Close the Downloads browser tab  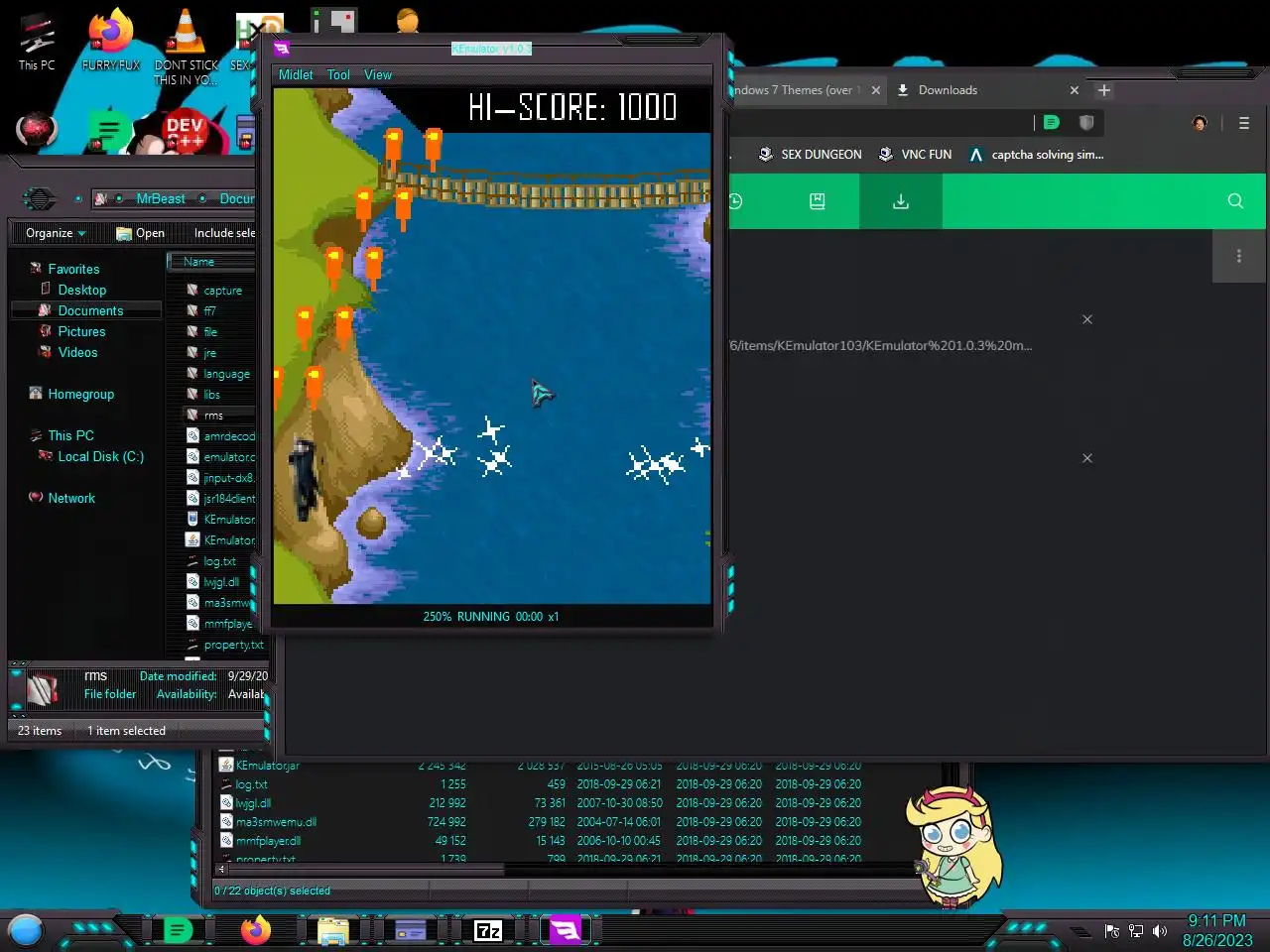pos(1074,90)
